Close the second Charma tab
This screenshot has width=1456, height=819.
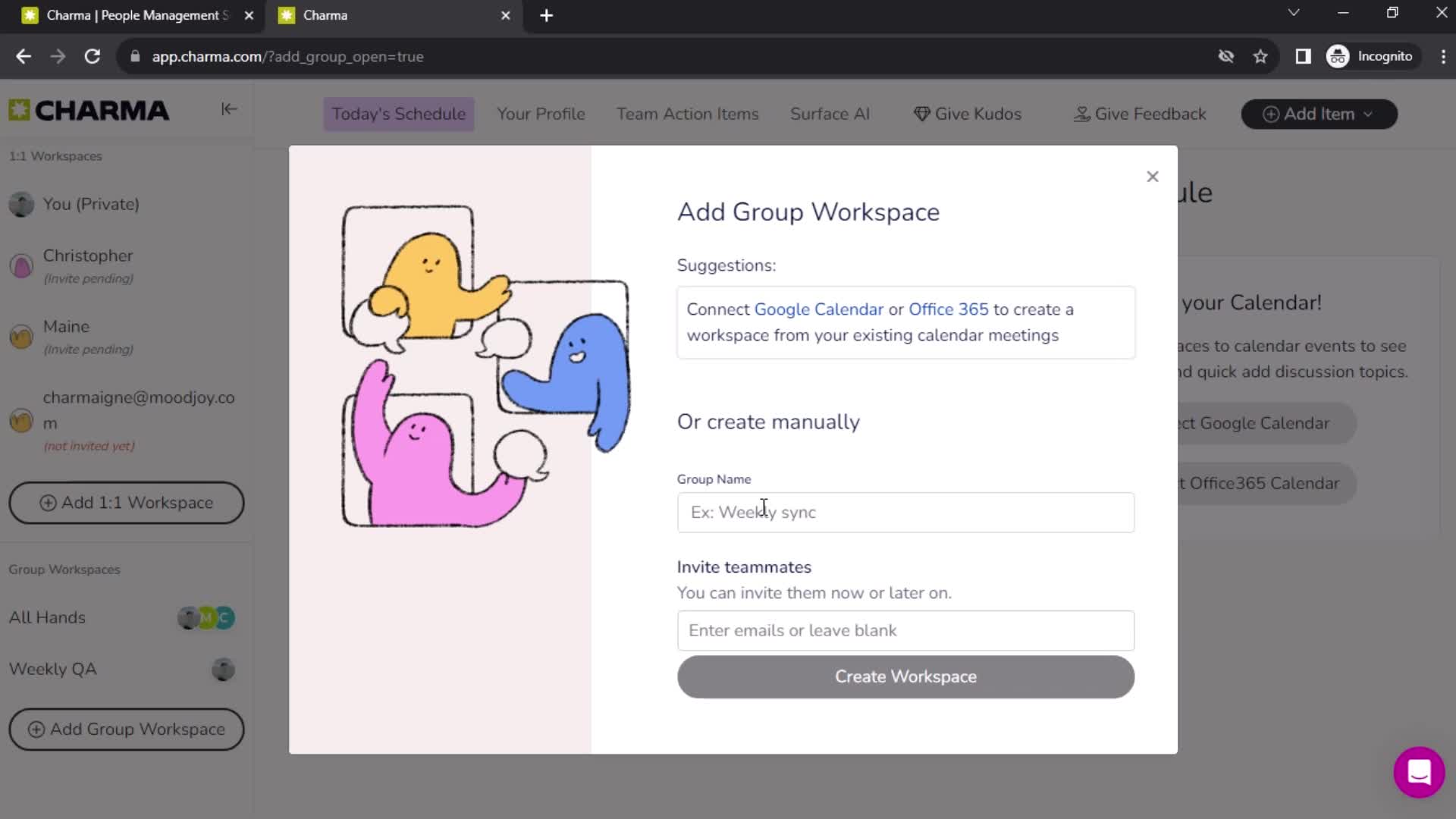506,15
